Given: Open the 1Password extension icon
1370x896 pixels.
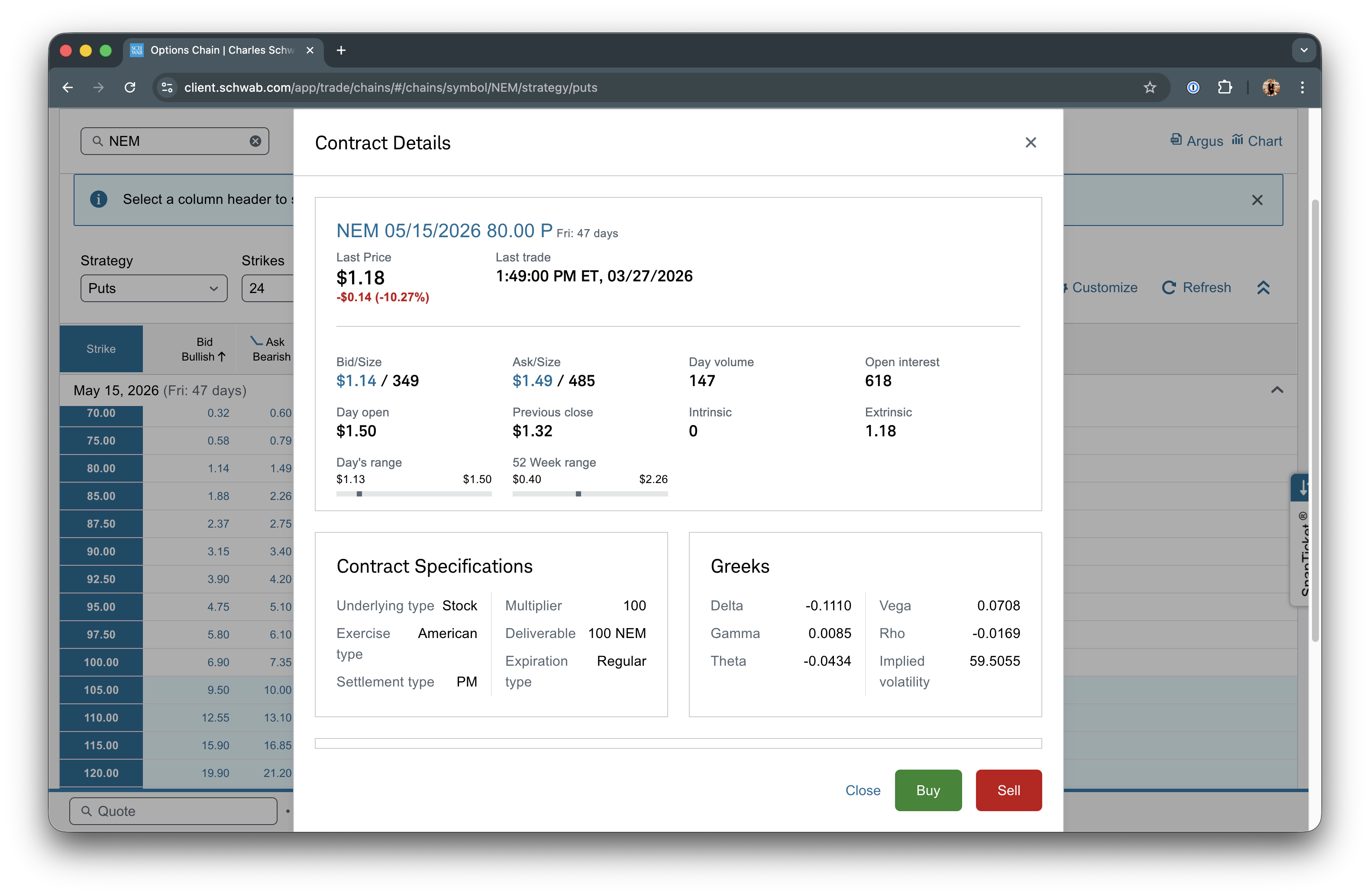Looking at the screenshot, I should pos(1193,87).
